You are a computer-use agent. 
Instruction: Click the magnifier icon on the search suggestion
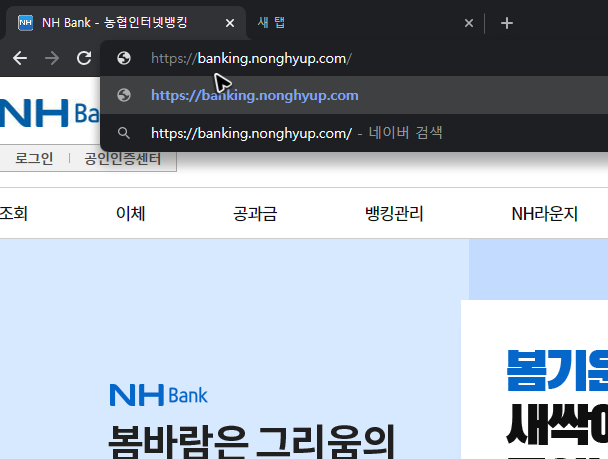pos(124,133)
